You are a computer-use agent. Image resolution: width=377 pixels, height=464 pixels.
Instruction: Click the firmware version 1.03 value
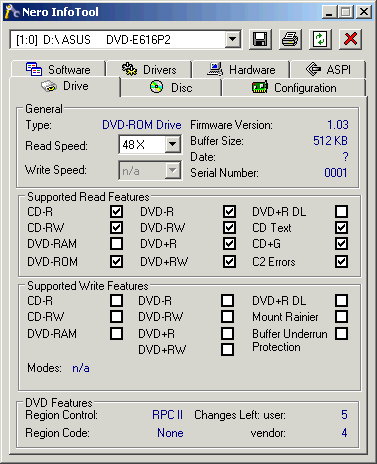click(x=338, y=125)
